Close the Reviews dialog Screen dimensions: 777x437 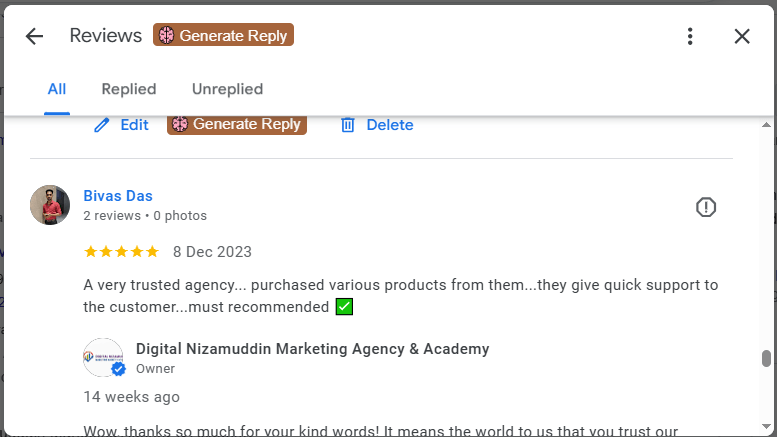(x=742, y=37)
